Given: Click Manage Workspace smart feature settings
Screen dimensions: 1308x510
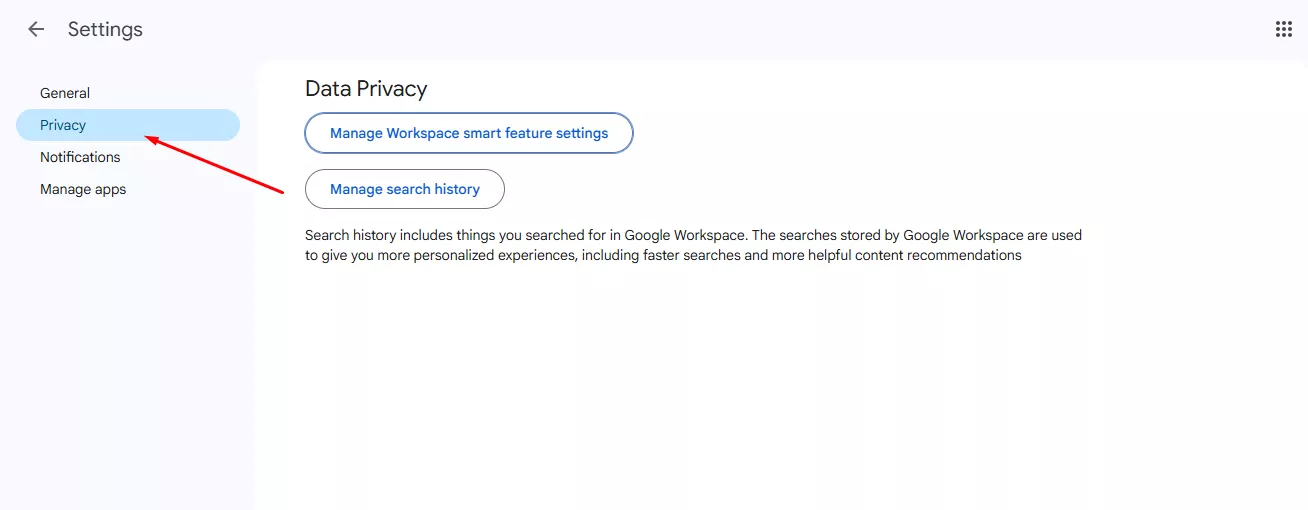Looking at the screenshot, I should point(469,133).
